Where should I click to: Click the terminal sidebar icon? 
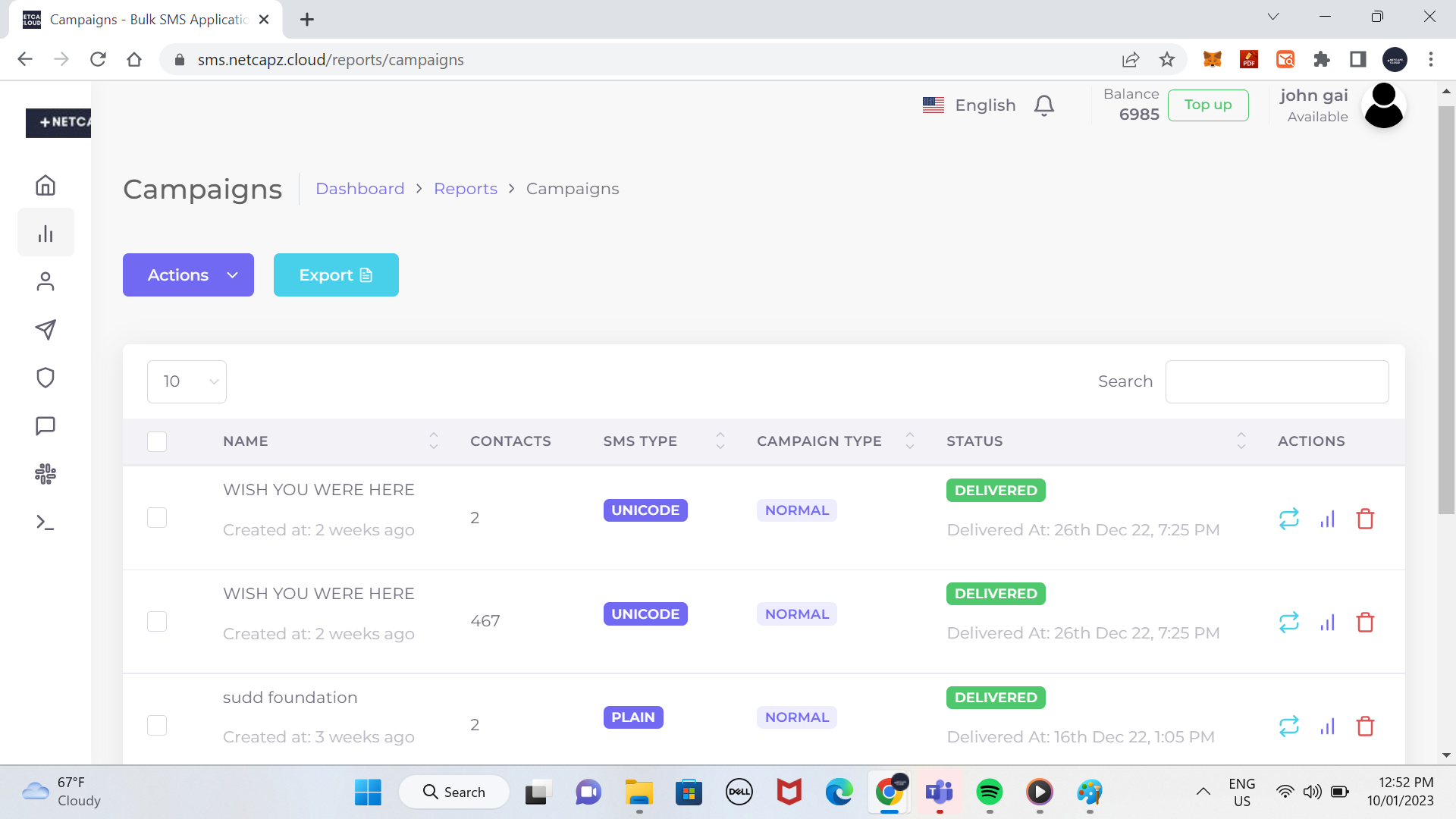45,522
